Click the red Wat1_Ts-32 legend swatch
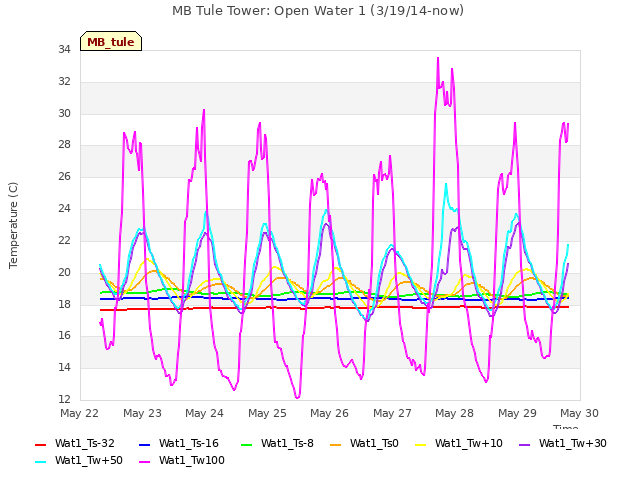Viewport: 640px width, 480px height. click(x=40, y=445)
